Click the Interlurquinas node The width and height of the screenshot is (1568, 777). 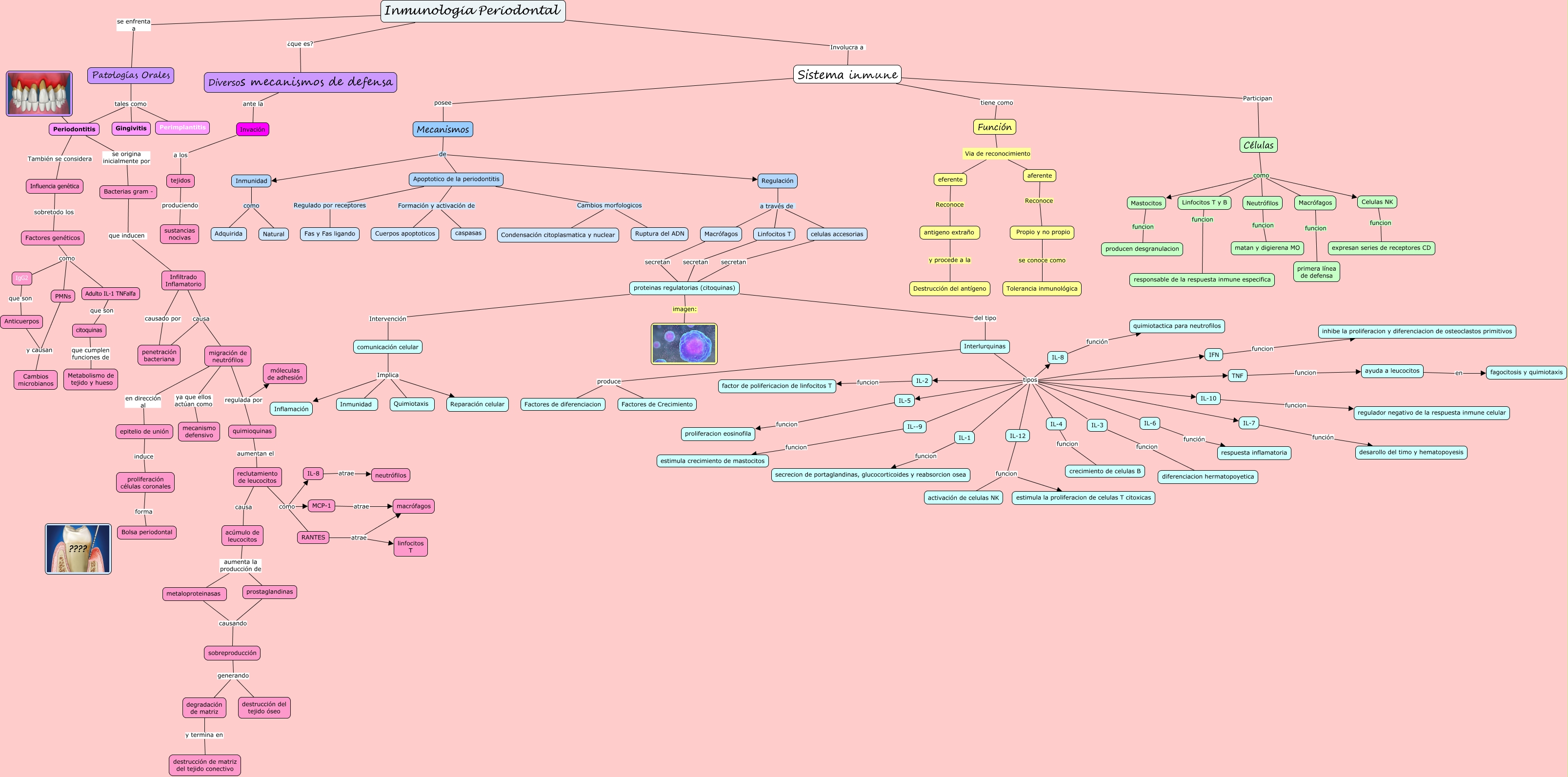[984, 347]
